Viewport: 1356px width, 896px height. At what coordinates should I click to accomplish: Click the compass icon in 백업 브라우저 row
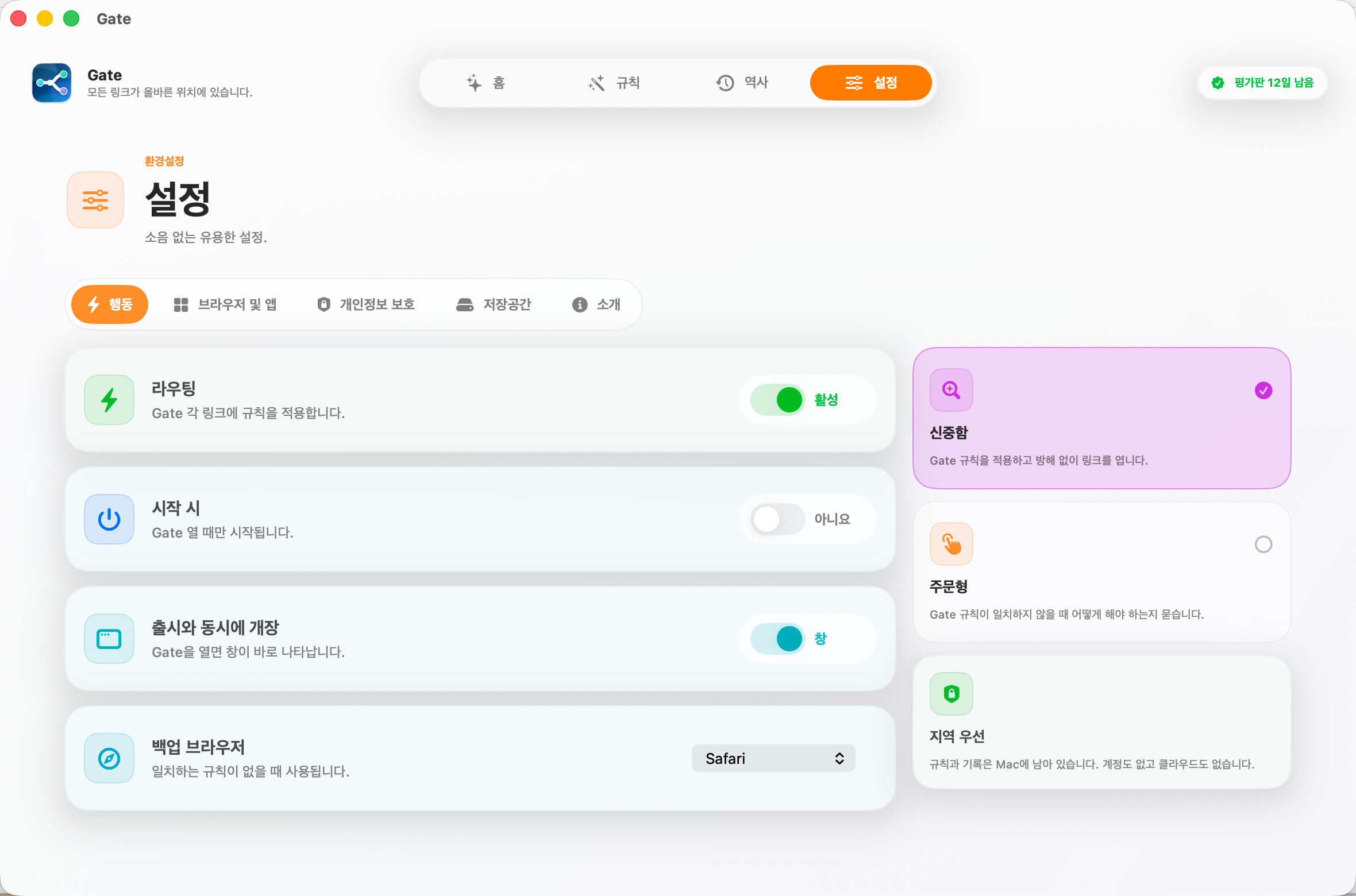pyautogui.click(x=109, y=758)
